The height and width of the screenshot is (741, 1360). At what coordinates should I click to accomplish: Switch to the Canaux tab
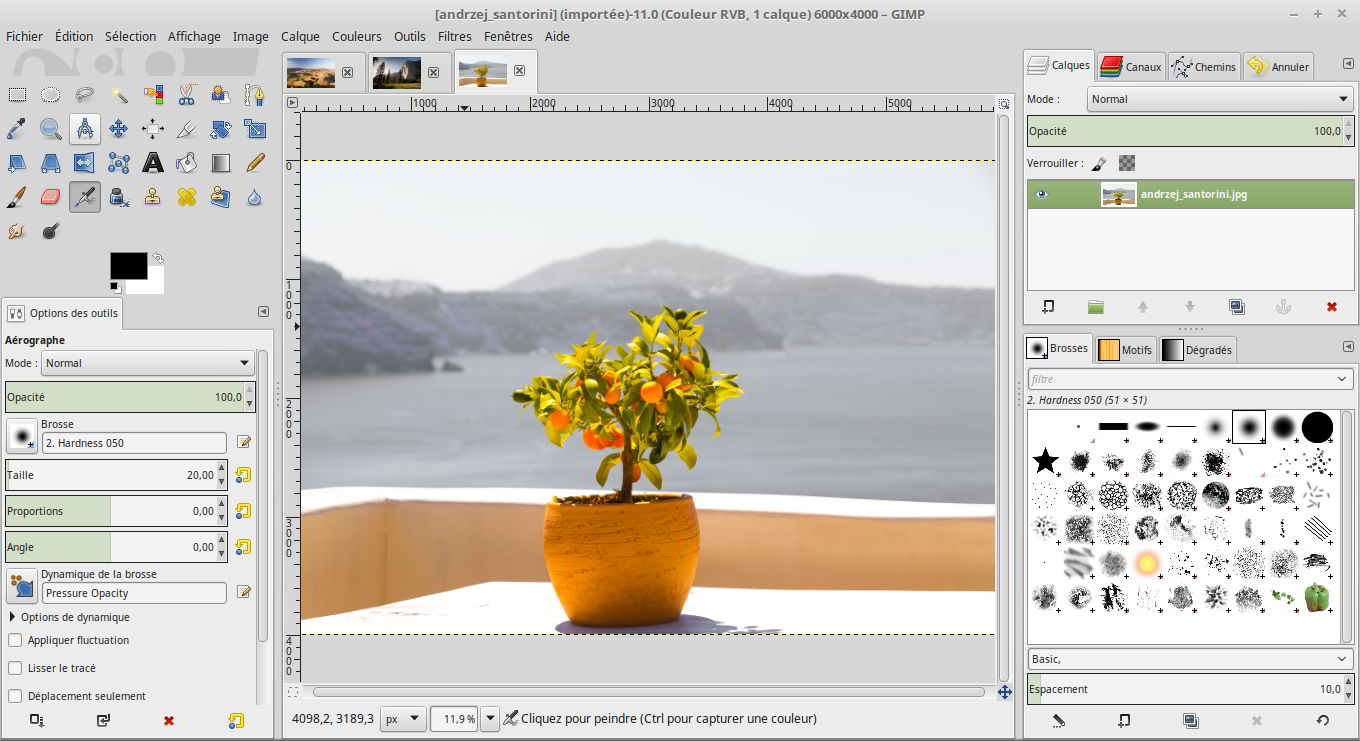coord(1131,66)
